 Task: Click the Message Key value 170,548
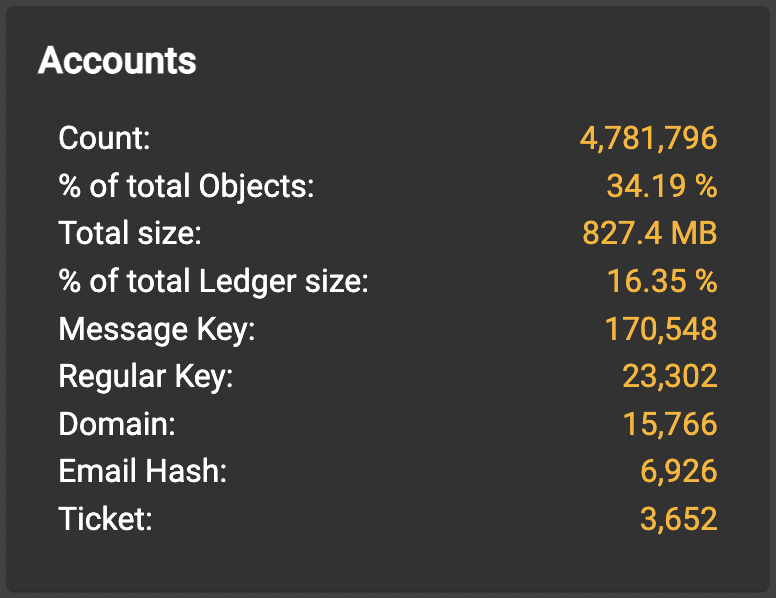661,329
